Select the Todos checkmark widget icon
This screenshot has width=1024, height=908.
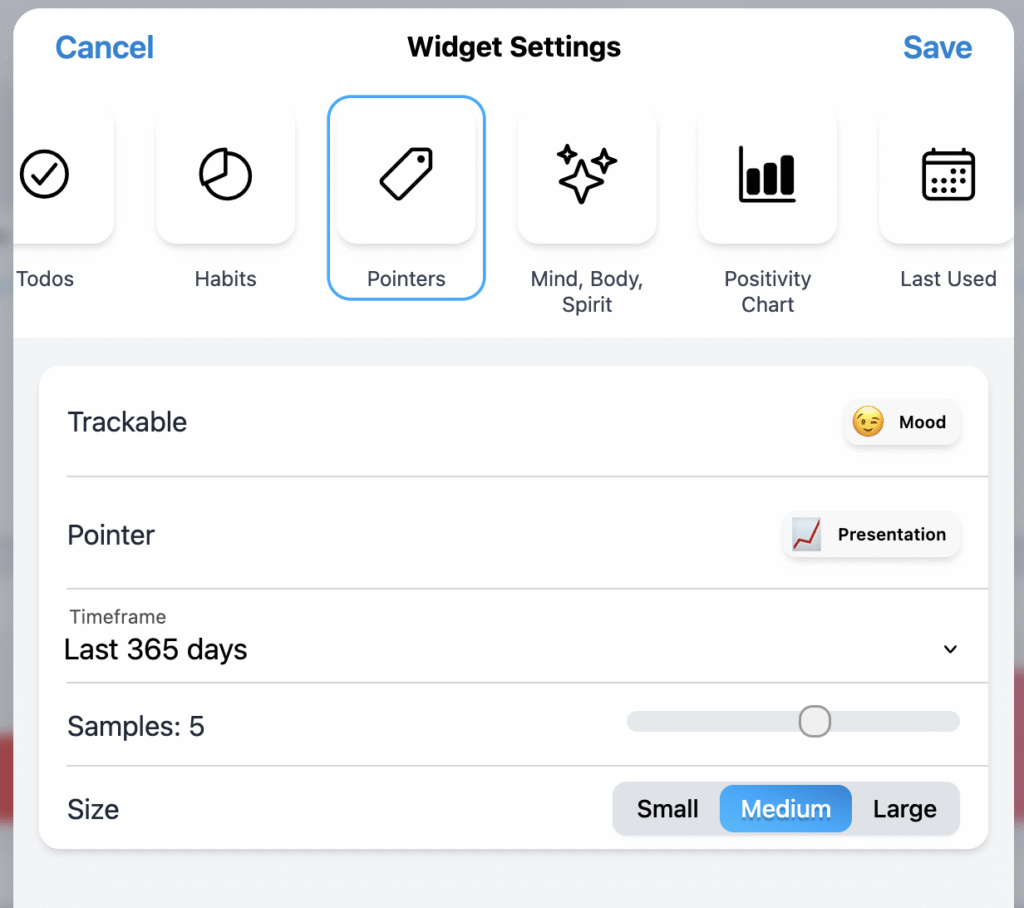44,174
